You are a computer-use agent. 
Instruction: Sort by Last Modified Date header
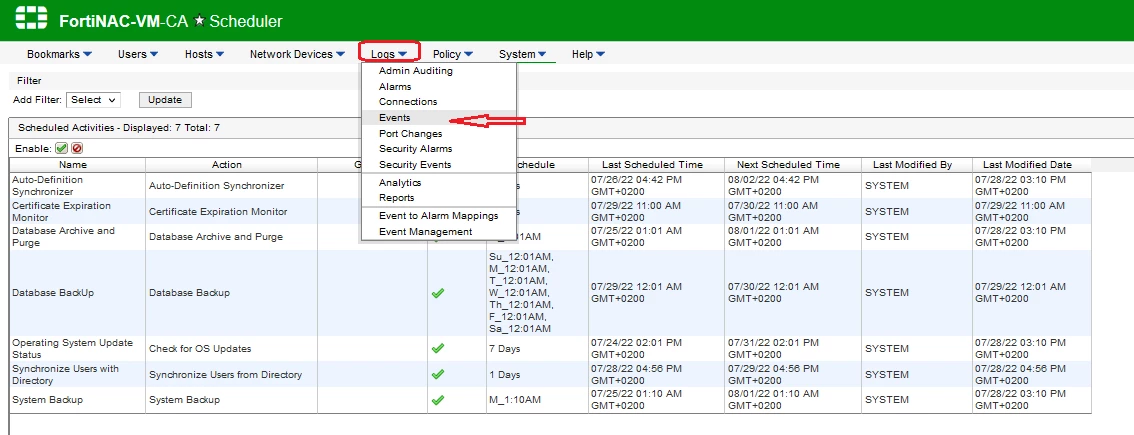1031,165
